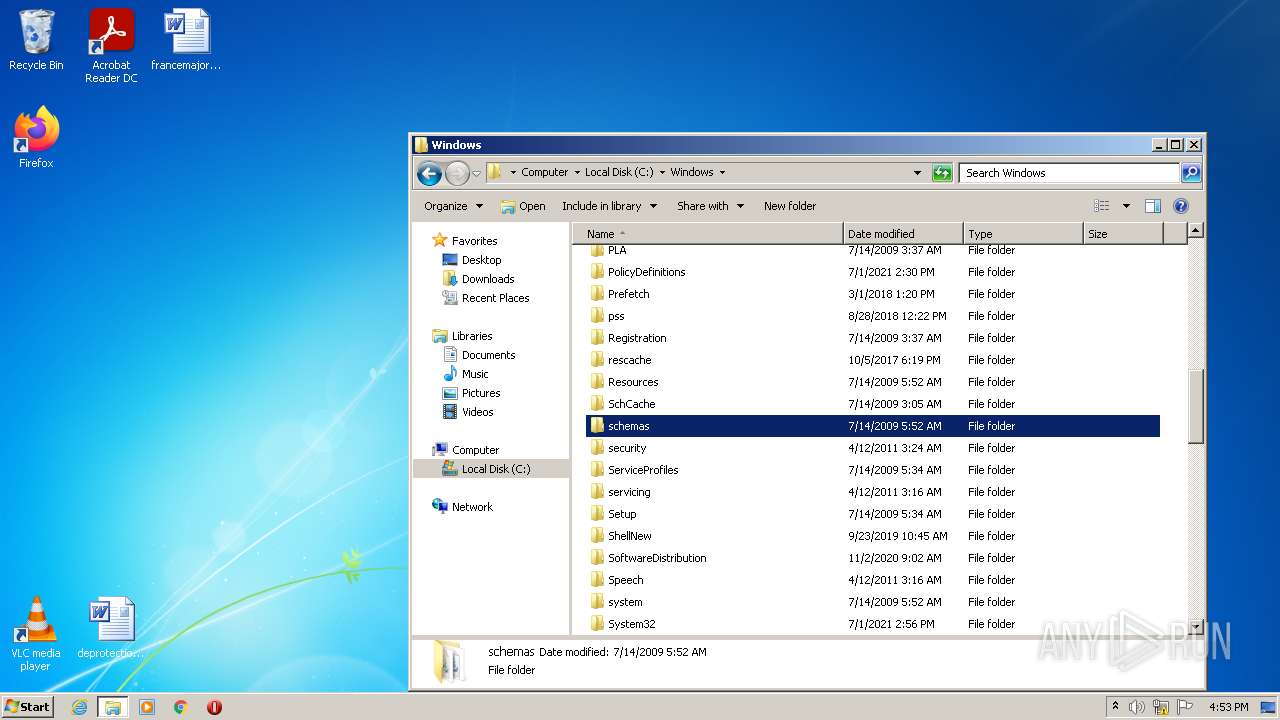Open the view options dropdown arrow
Viewport: 1280px width, 720px height.
tap(1126, 206)
